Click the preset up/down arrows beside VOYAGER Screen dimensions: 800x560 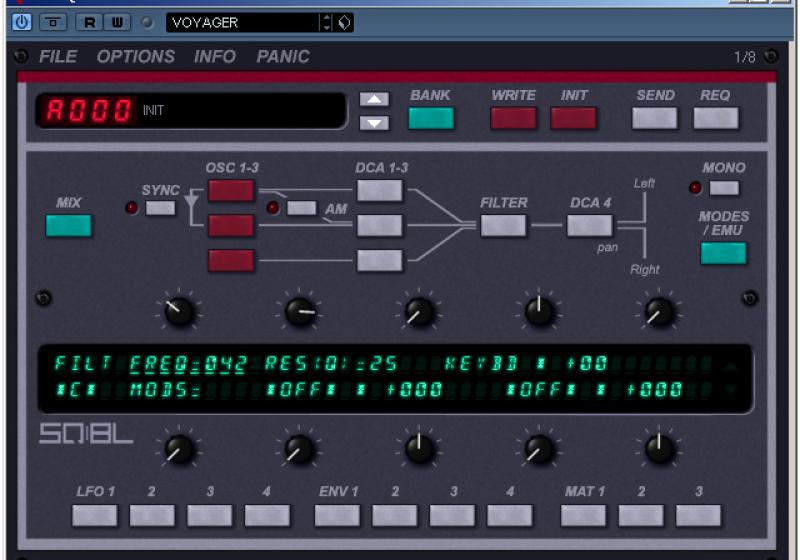325,22
